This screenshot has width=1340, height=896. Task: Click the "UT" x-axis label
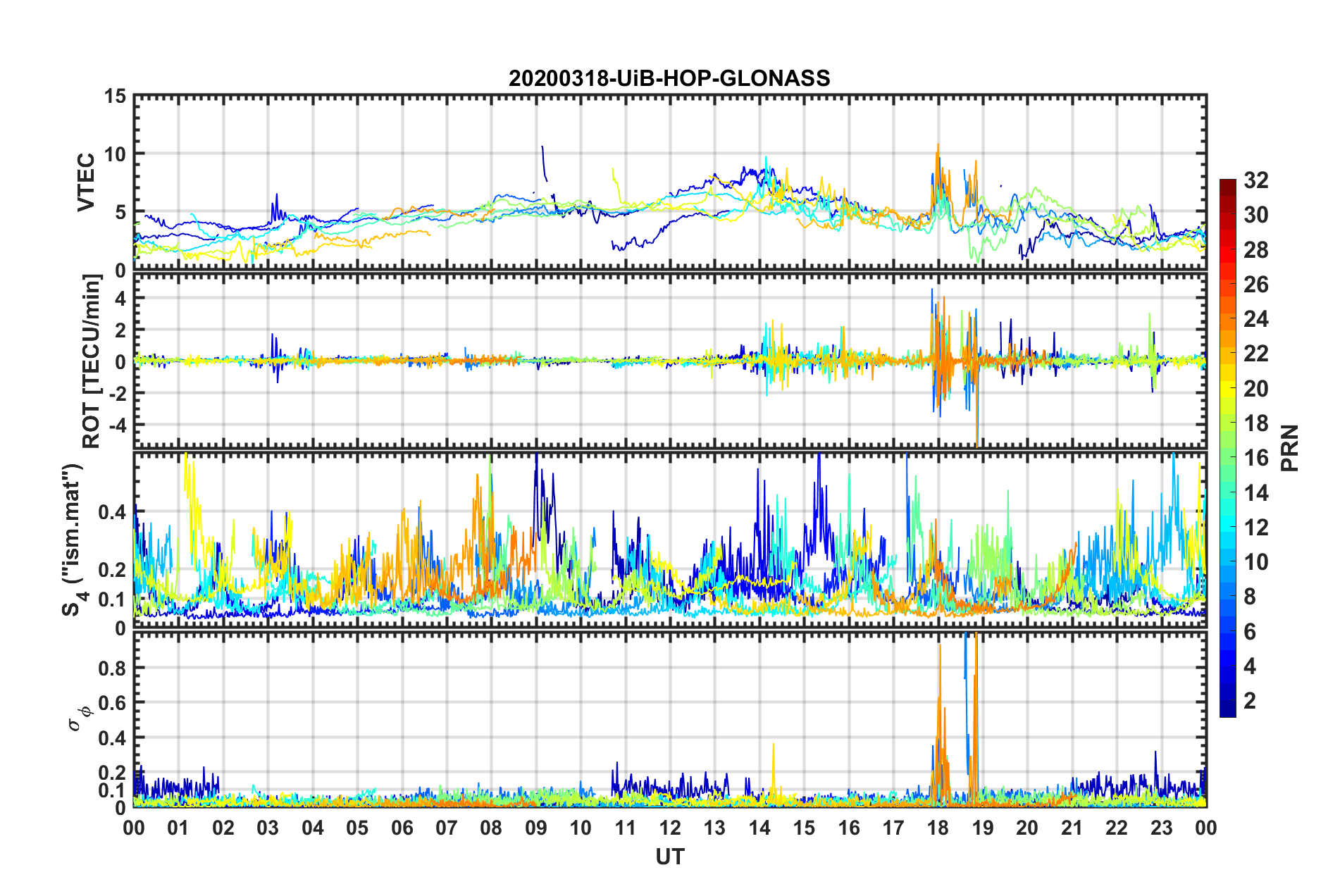point(670,857)
